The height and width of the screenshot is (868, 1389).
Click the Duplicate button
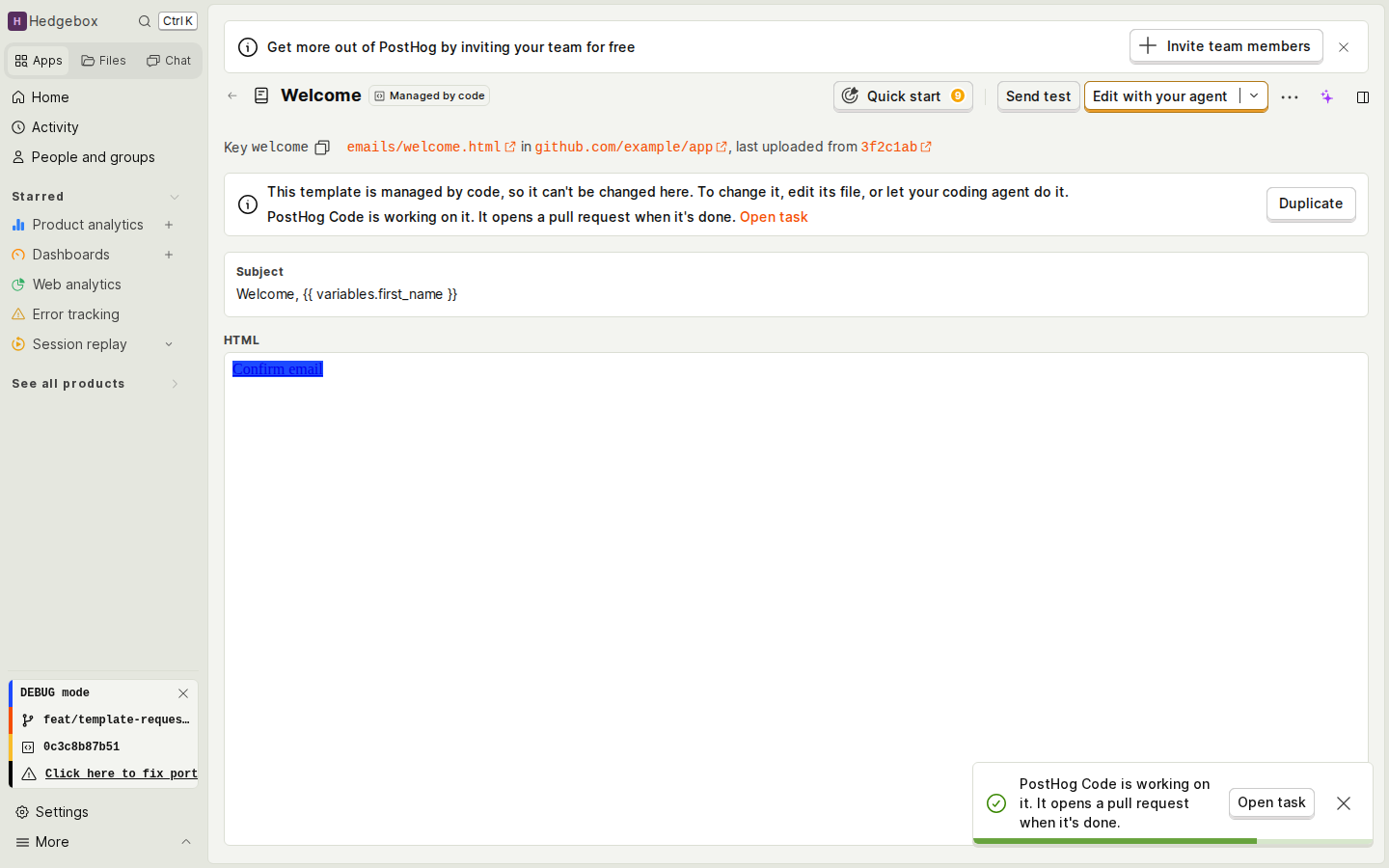[x=1311, y=203]
